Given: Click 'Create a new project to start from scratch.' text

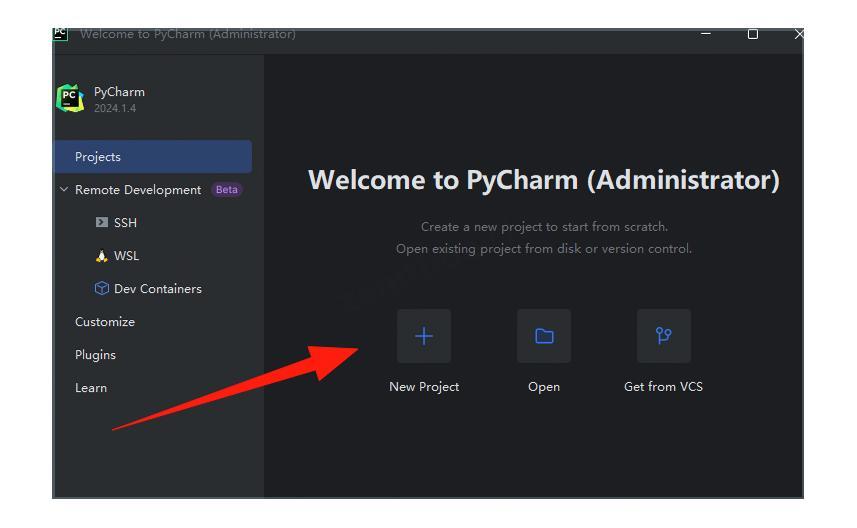Looking at the screenshot, I should 544,226.
